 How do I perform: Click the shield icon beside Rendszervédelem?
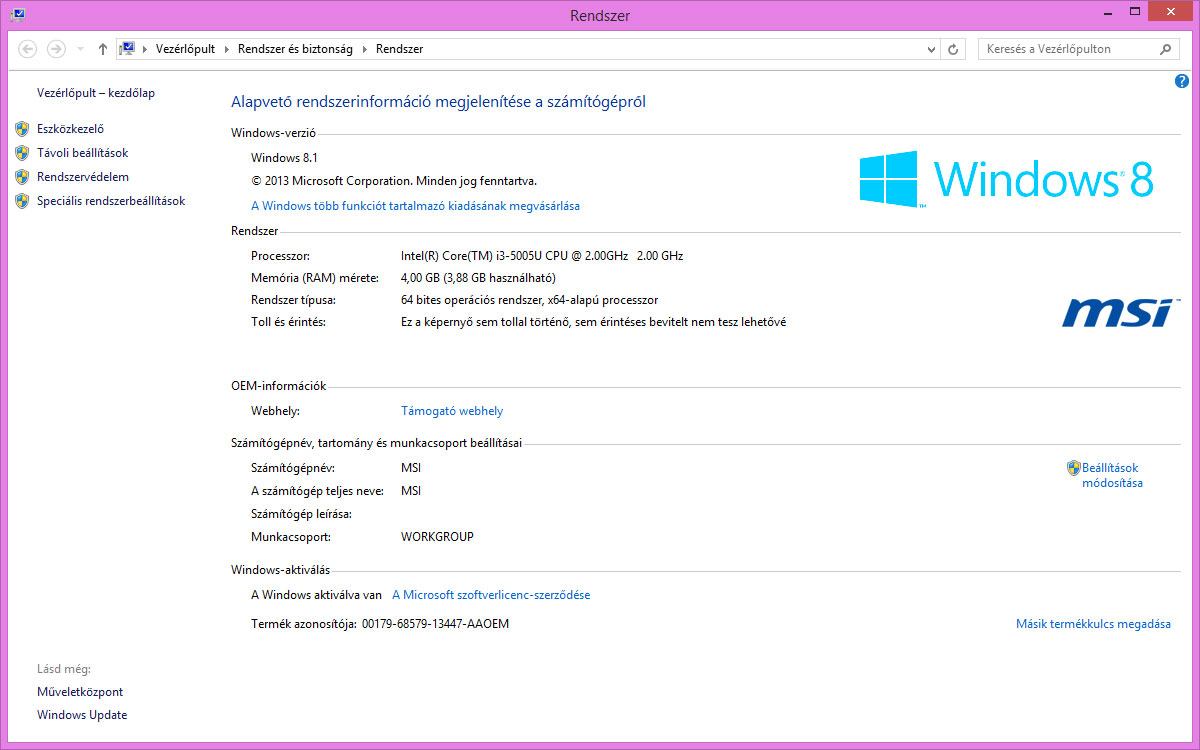[x=22, y=177]
